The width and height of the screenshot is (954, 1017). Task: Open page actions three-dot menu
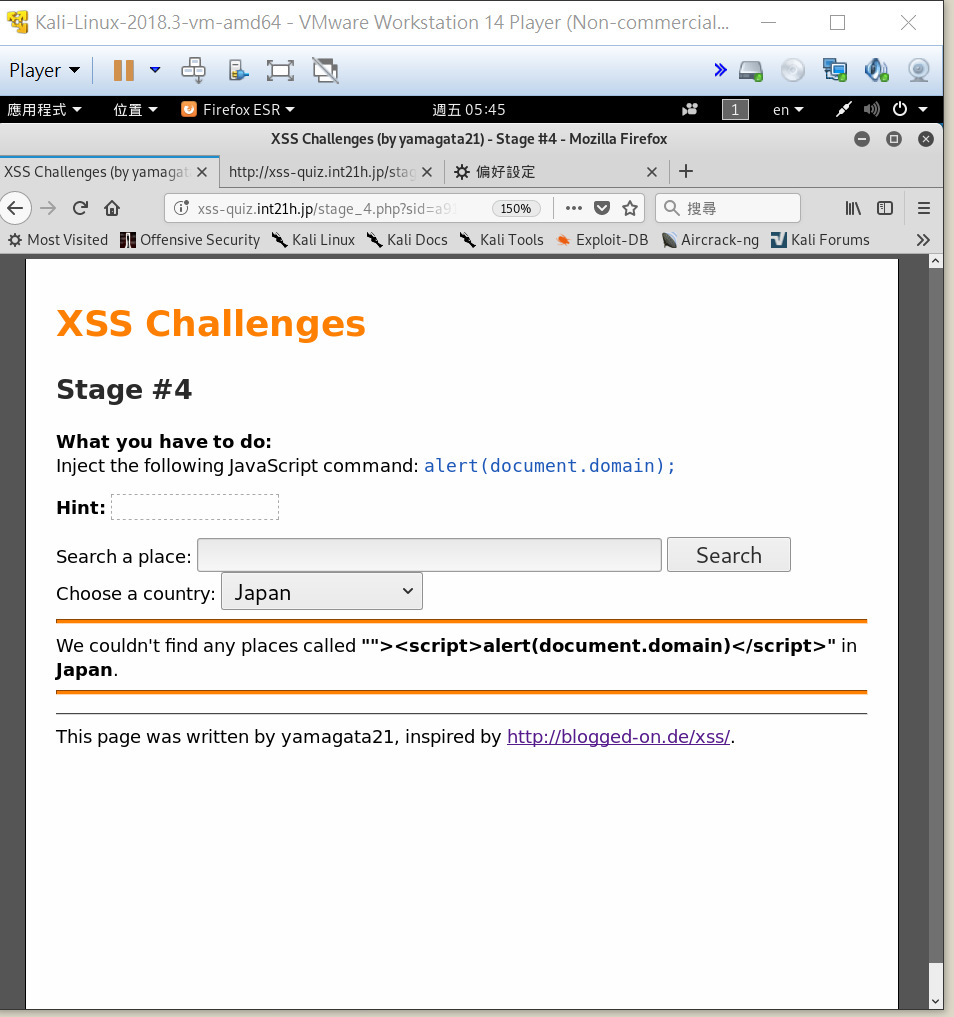pyautogui.click(x=573, y=208)
